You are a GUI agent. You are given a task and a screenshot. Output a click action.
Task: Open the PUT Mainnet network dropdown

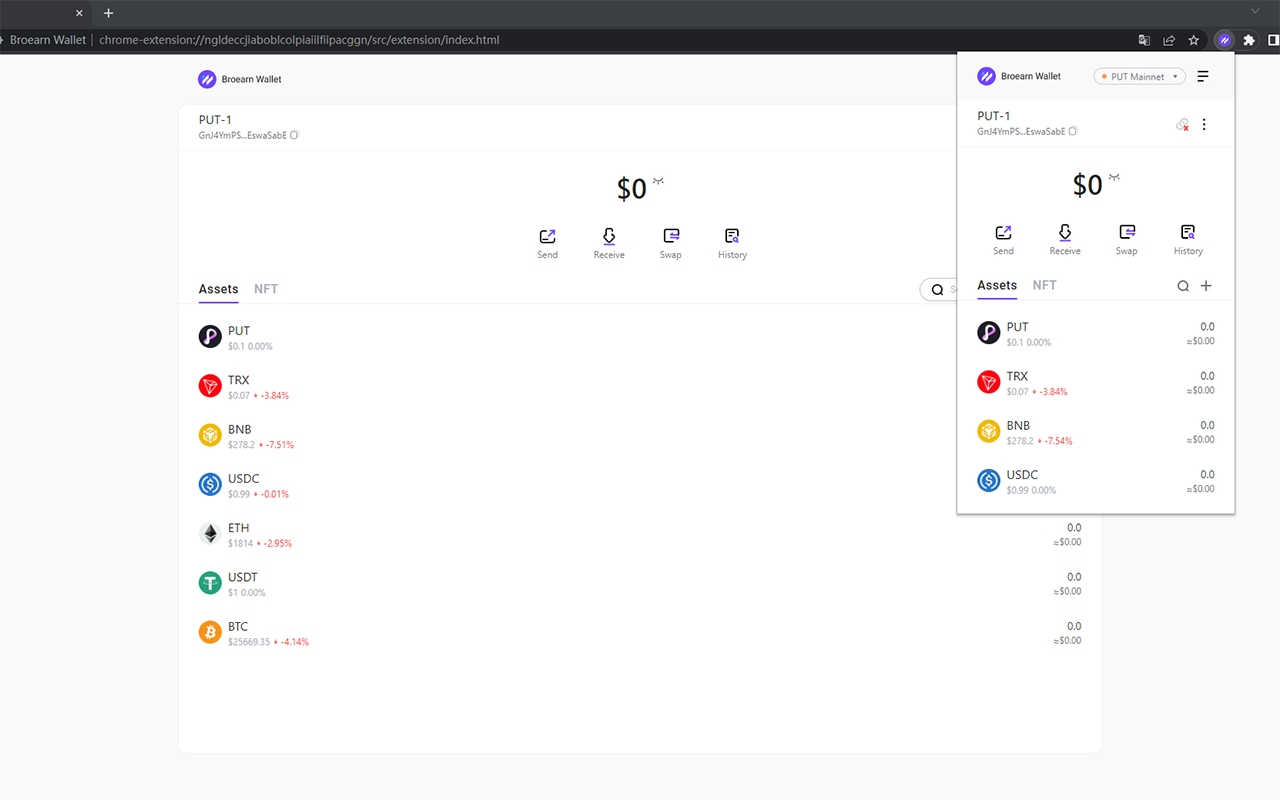click(1139, 76)
